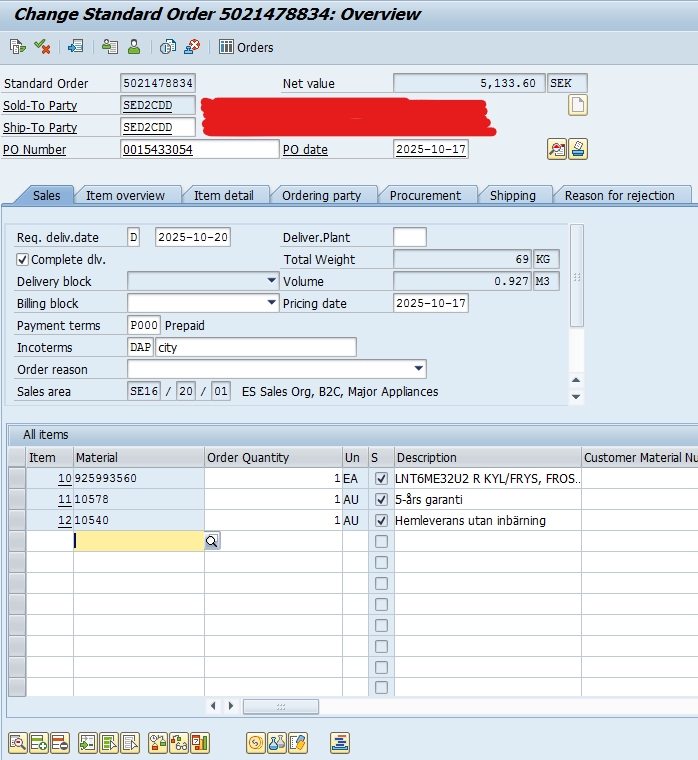Screen dimensions: 698x760
Task: Open the Order reason dropdown
Action: pyautogui.click(x=419, y=369)
